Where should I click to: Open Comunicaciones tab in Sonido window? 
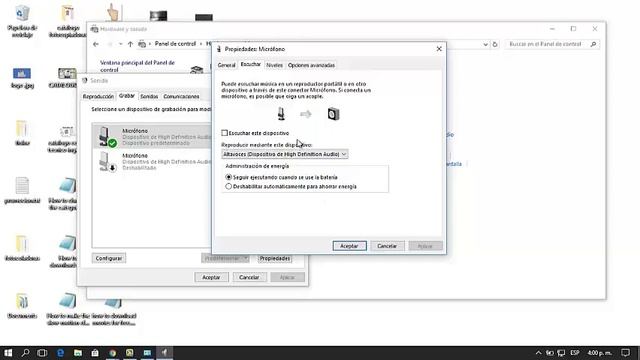(x=181, y=97)
